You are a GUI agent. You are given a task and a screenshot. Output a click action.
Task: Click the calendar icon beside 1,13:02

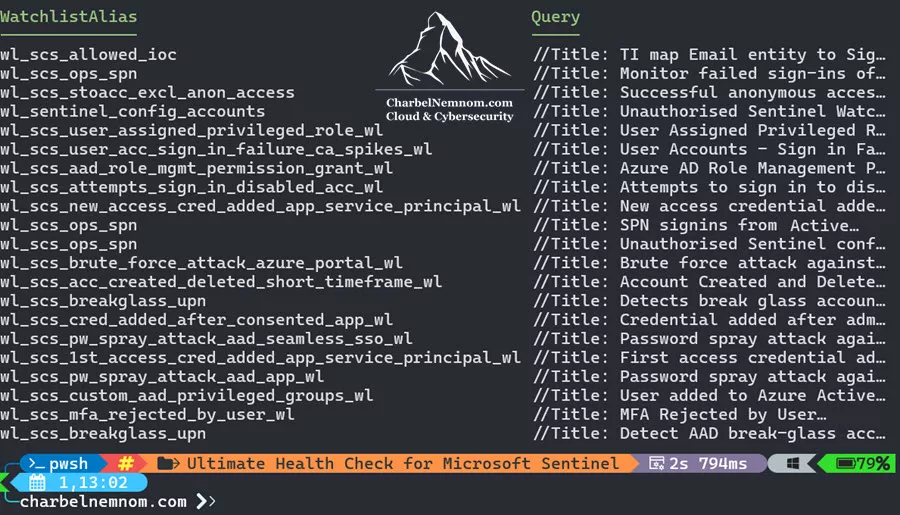(37, 483)
